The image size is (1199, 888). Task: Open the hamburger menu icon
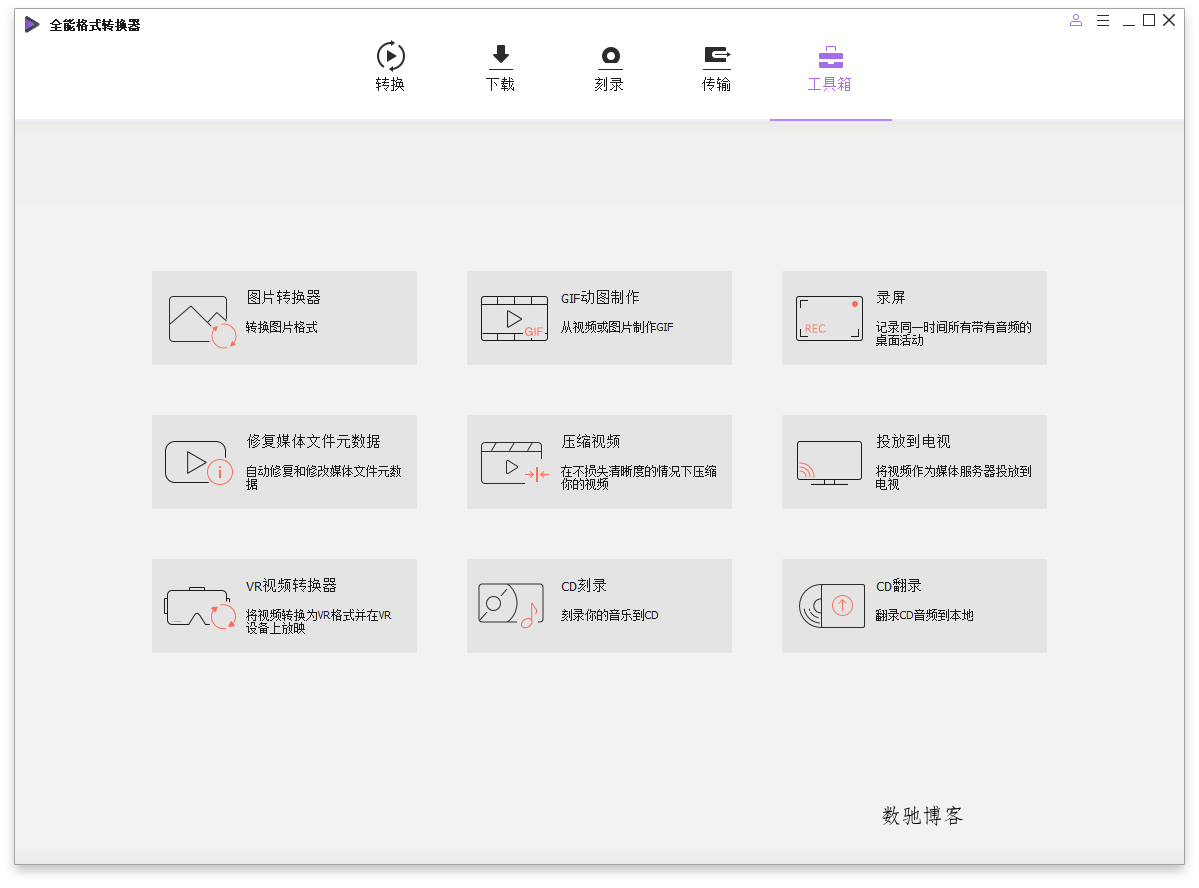coord(1103,21)
